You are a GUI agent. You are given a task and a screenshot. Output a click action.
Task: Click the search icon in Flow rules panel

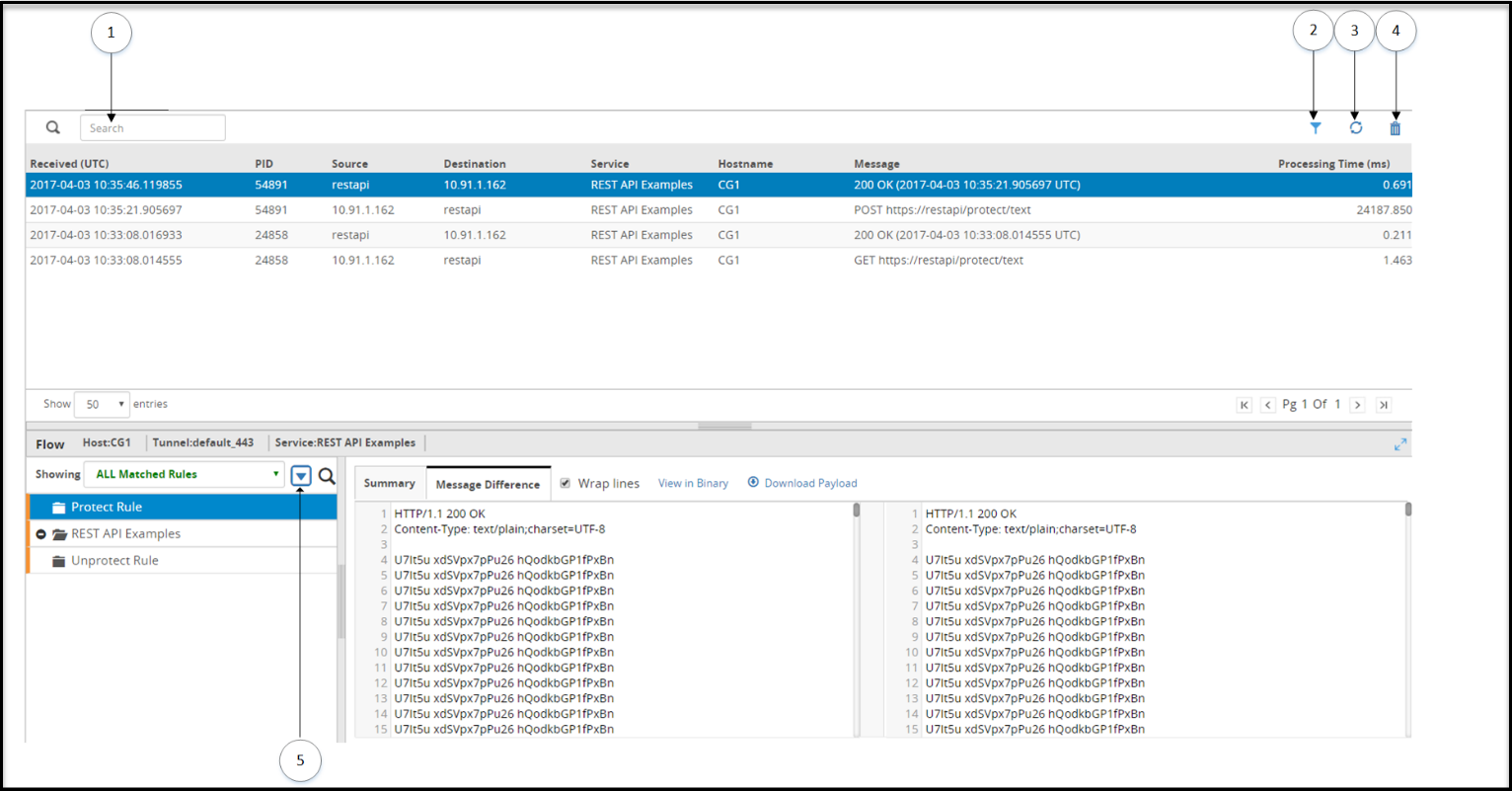tap(327, 476)
